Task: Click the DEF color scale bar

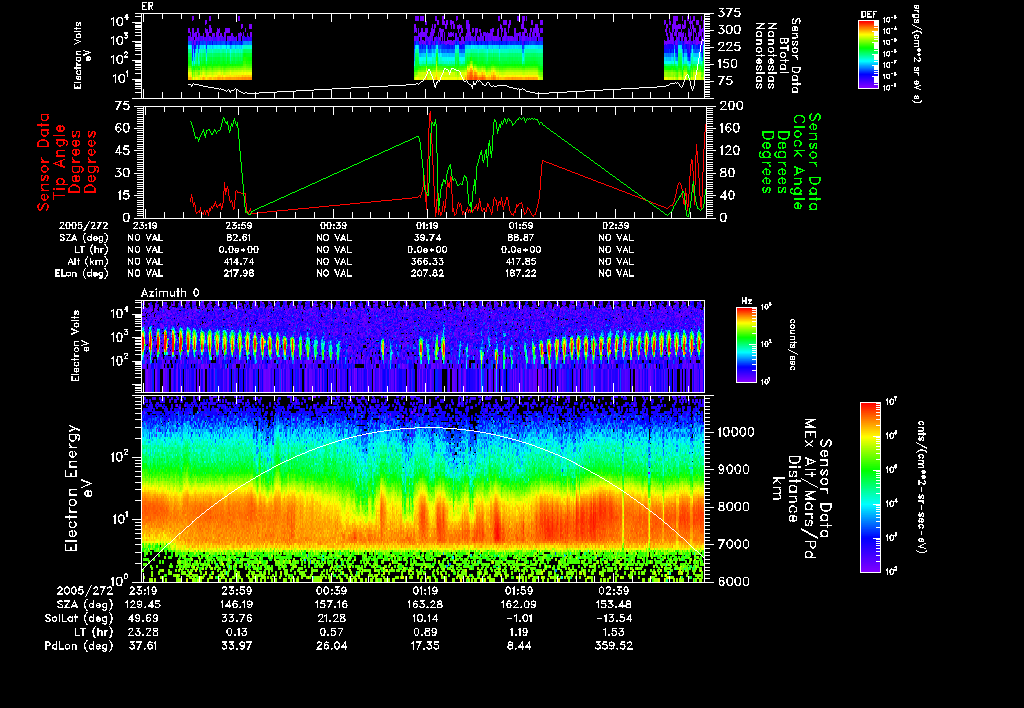Action: click(868, 54)
